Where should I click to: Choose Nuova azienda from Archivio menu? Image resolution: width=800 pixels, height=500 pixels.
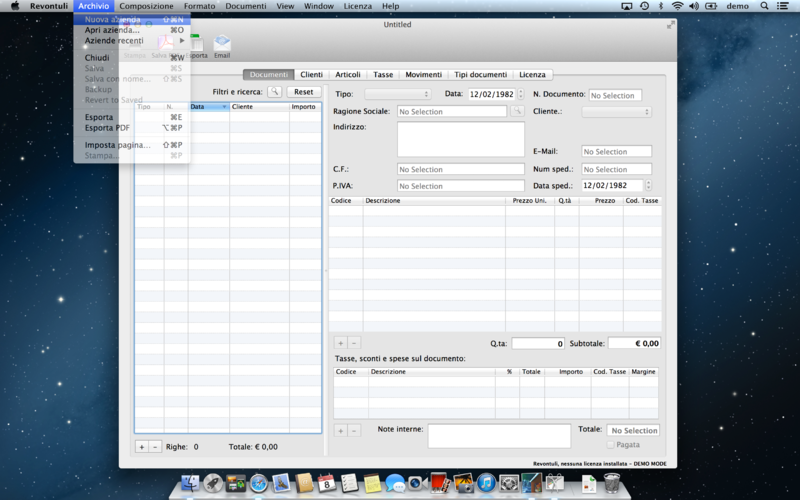point(132,19)
